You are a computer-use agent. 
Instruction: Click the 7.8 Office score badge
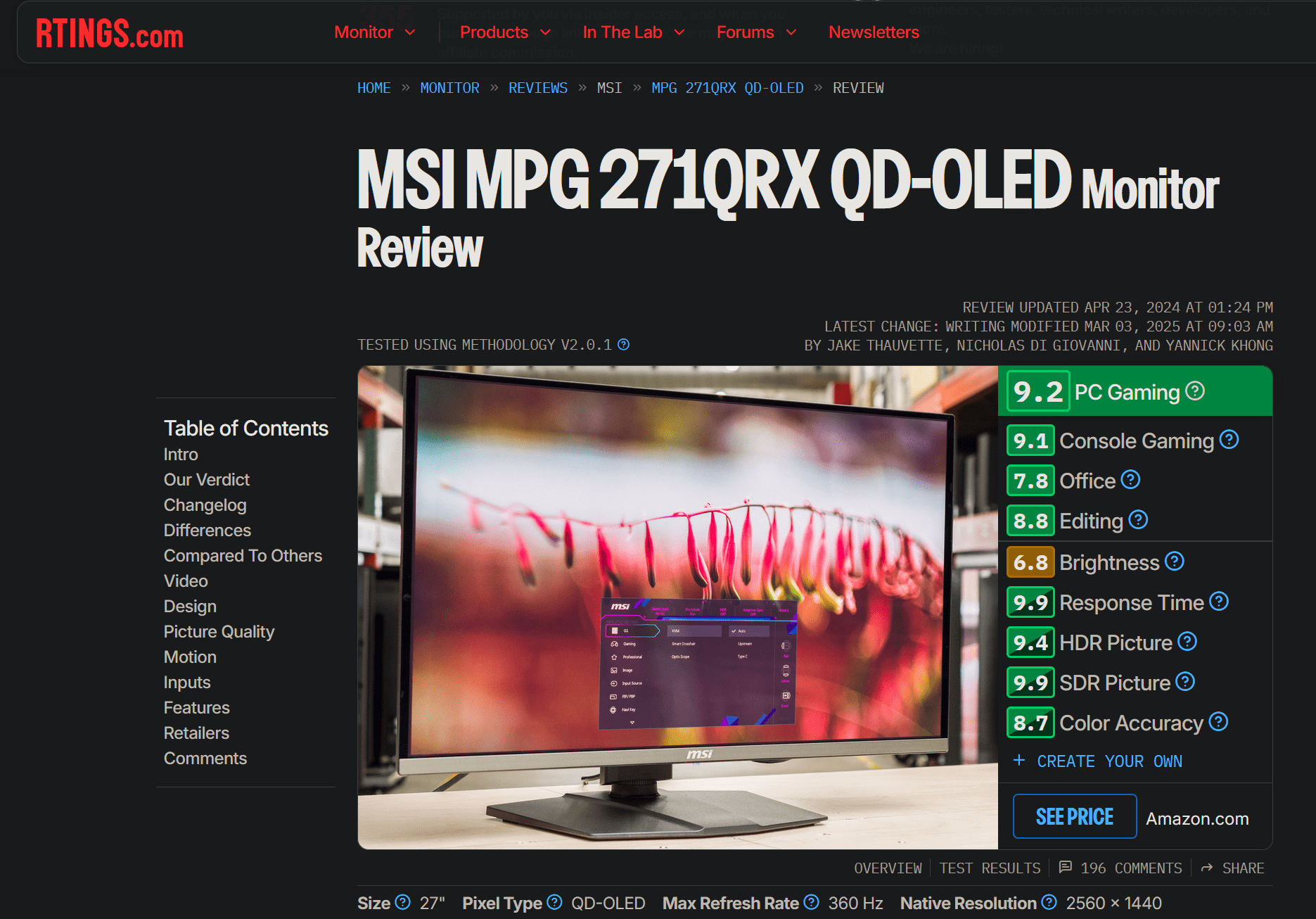click(x=1030, y=481)
